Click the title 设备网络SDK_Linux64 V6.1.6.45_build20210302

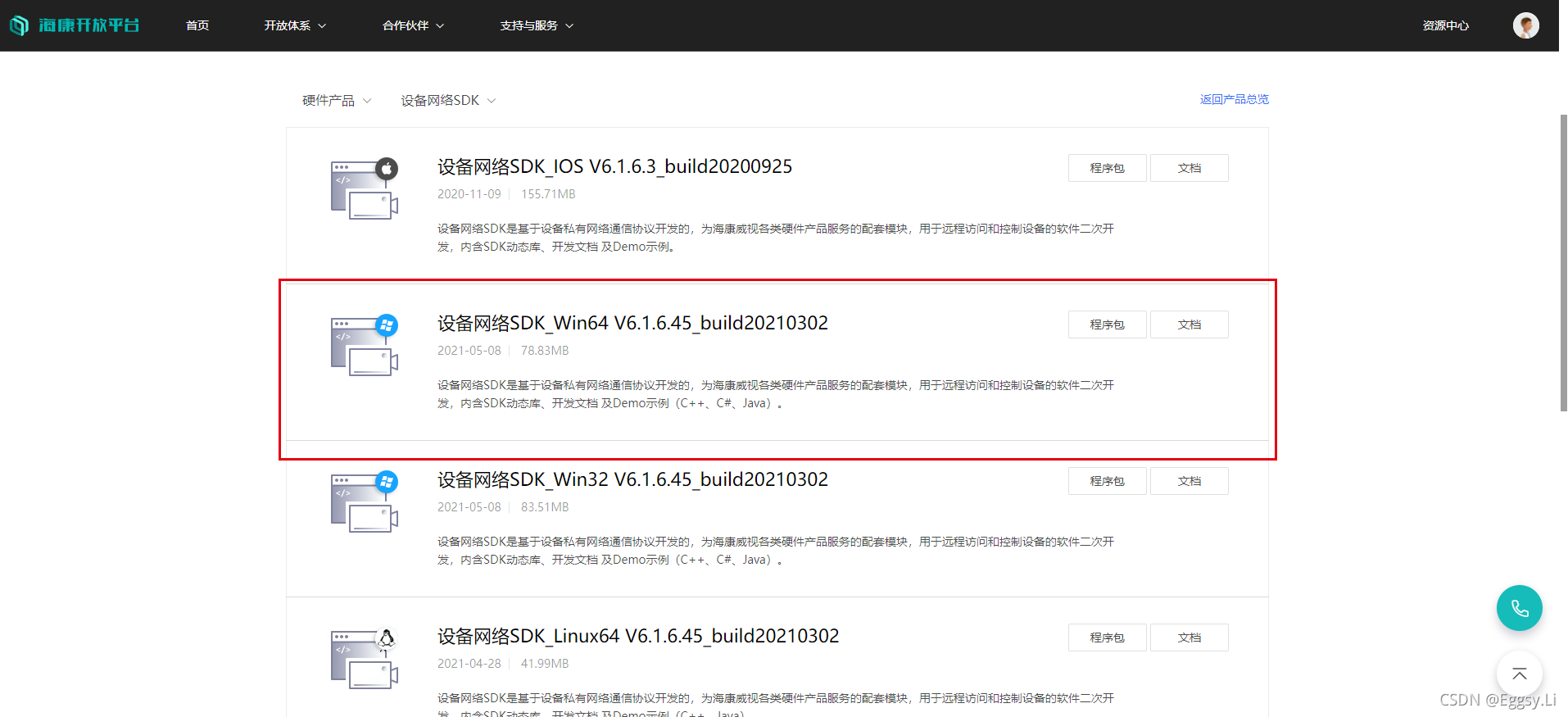click(638, 636)
